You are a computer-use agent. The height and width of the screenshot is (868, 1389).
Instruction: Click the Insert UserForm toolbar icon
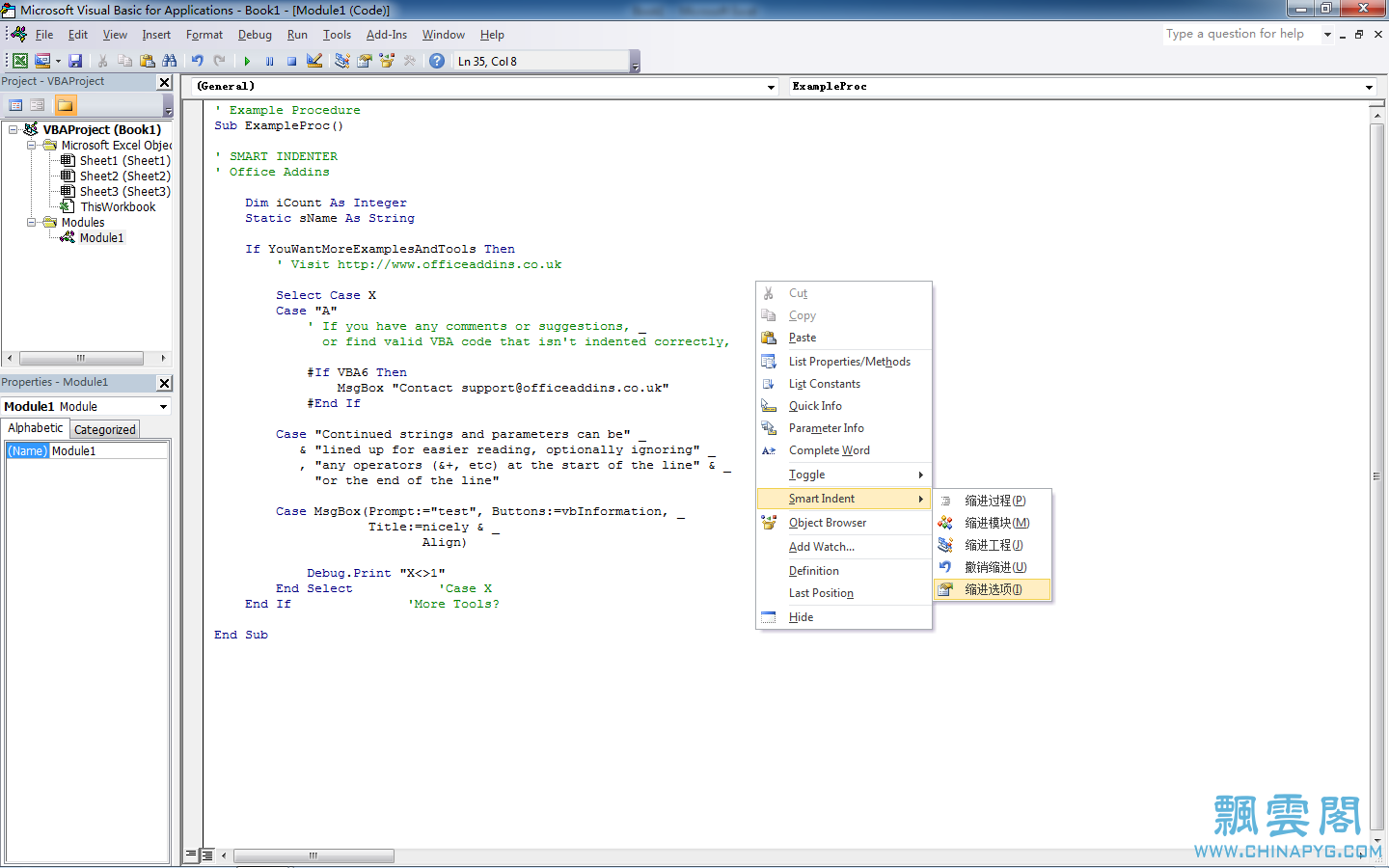coord(41,61)
